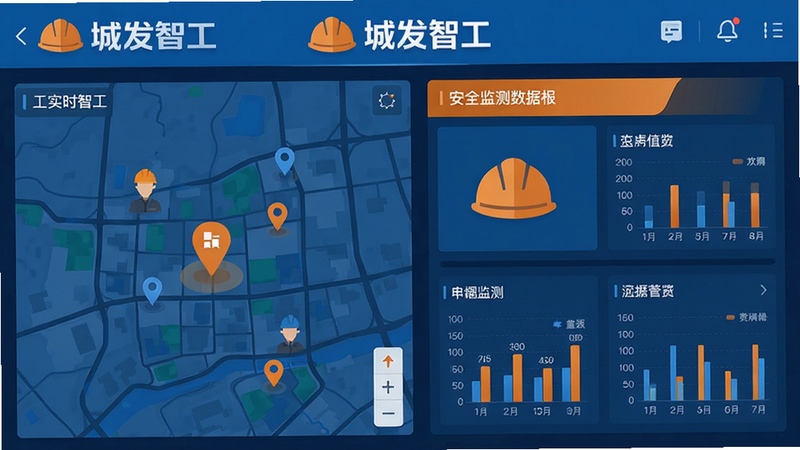Click the map orange up-arrow button

tap(388, 362)
